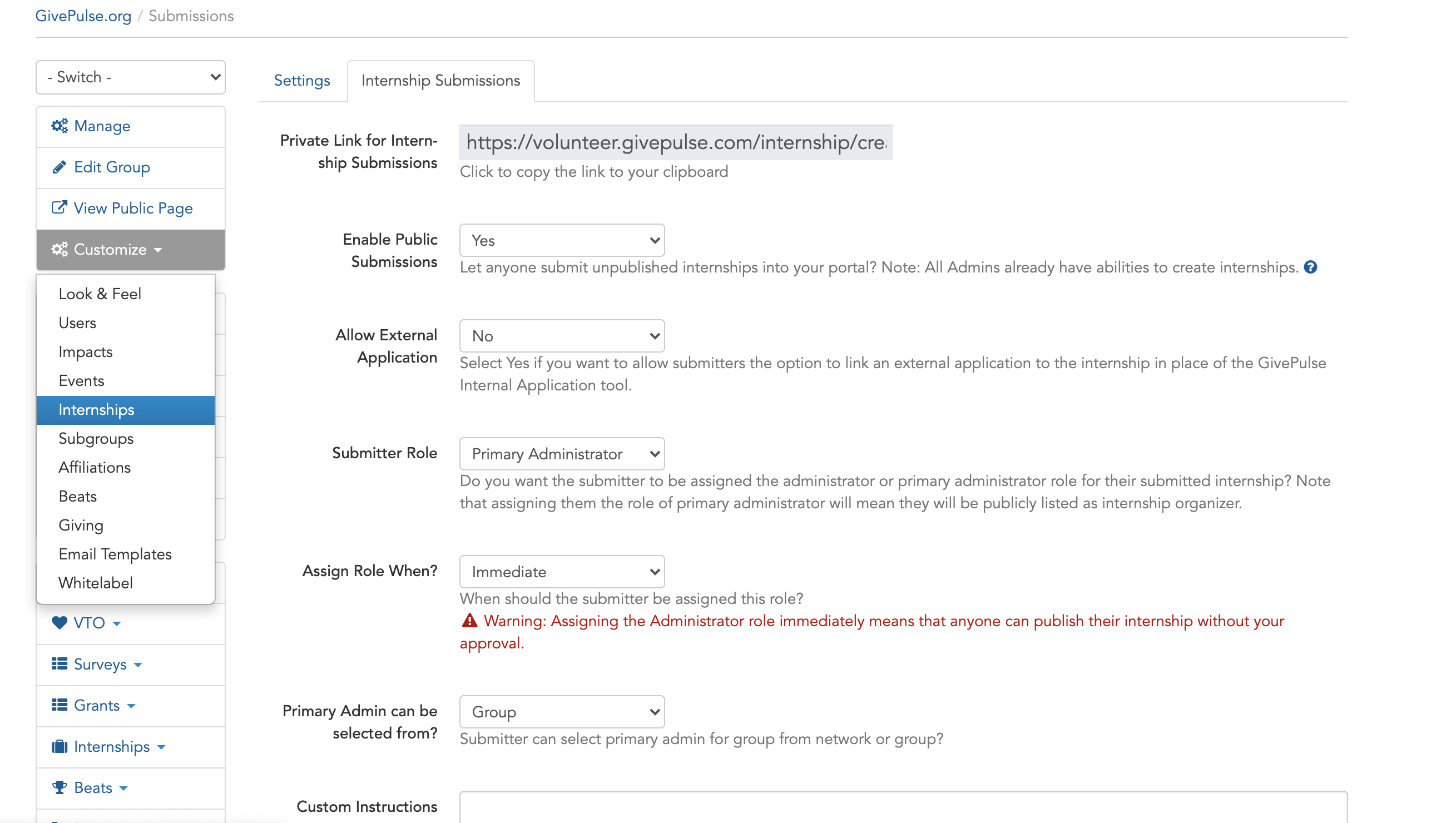Open the Enable Public Submissions dropdown
Image resolution: width=1456 pixels, height=823 pixels.
[x=562, y=240]
